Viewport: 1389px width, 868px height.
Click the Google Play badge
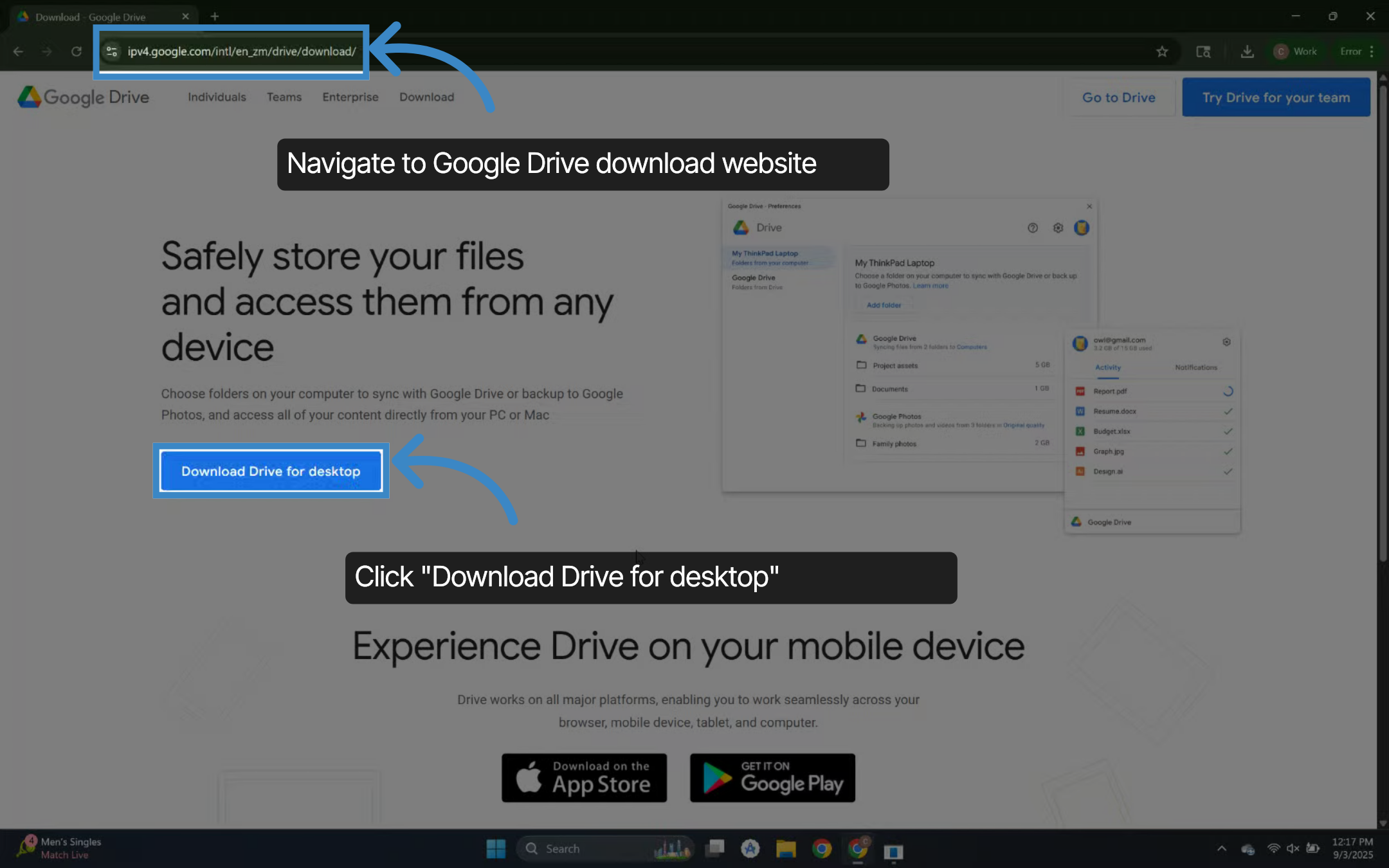coord(772,777)
